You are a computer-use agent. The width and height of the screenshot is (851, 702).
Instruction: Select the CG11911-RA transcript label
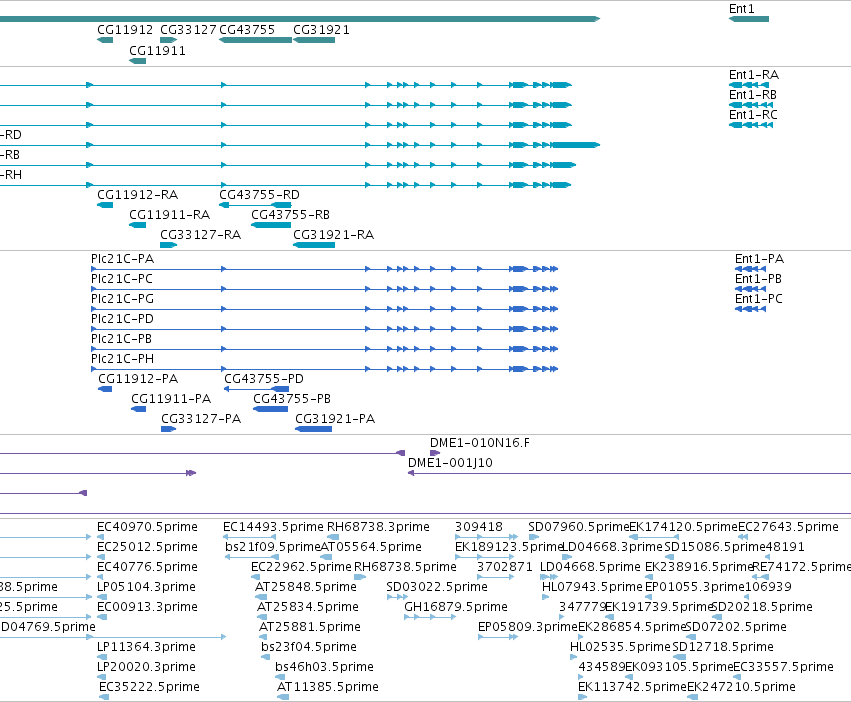coord(169,214)
